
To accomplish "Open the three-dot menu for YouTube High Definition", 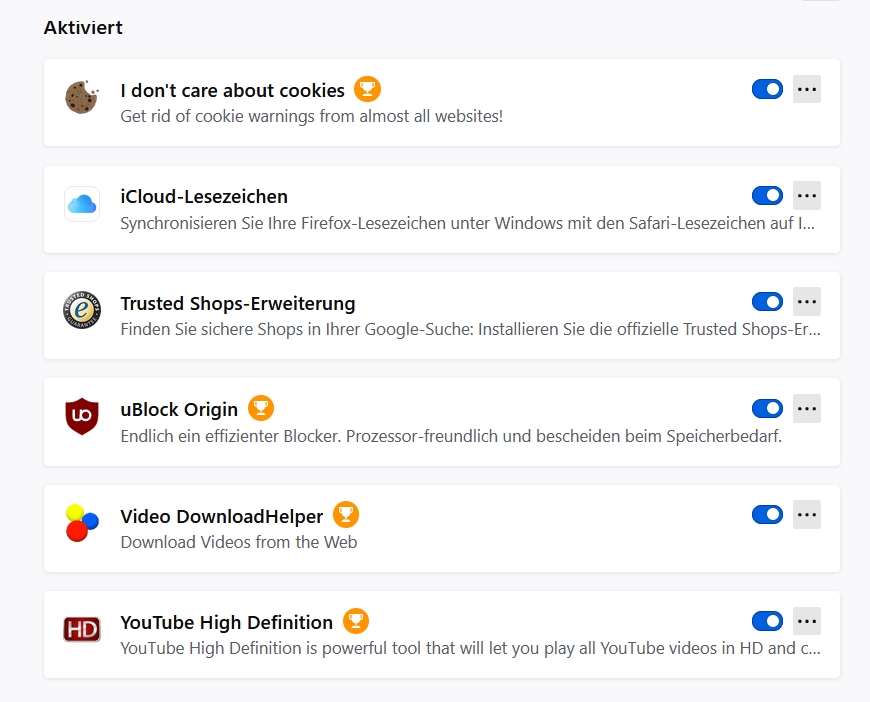I will pos(807,621).
